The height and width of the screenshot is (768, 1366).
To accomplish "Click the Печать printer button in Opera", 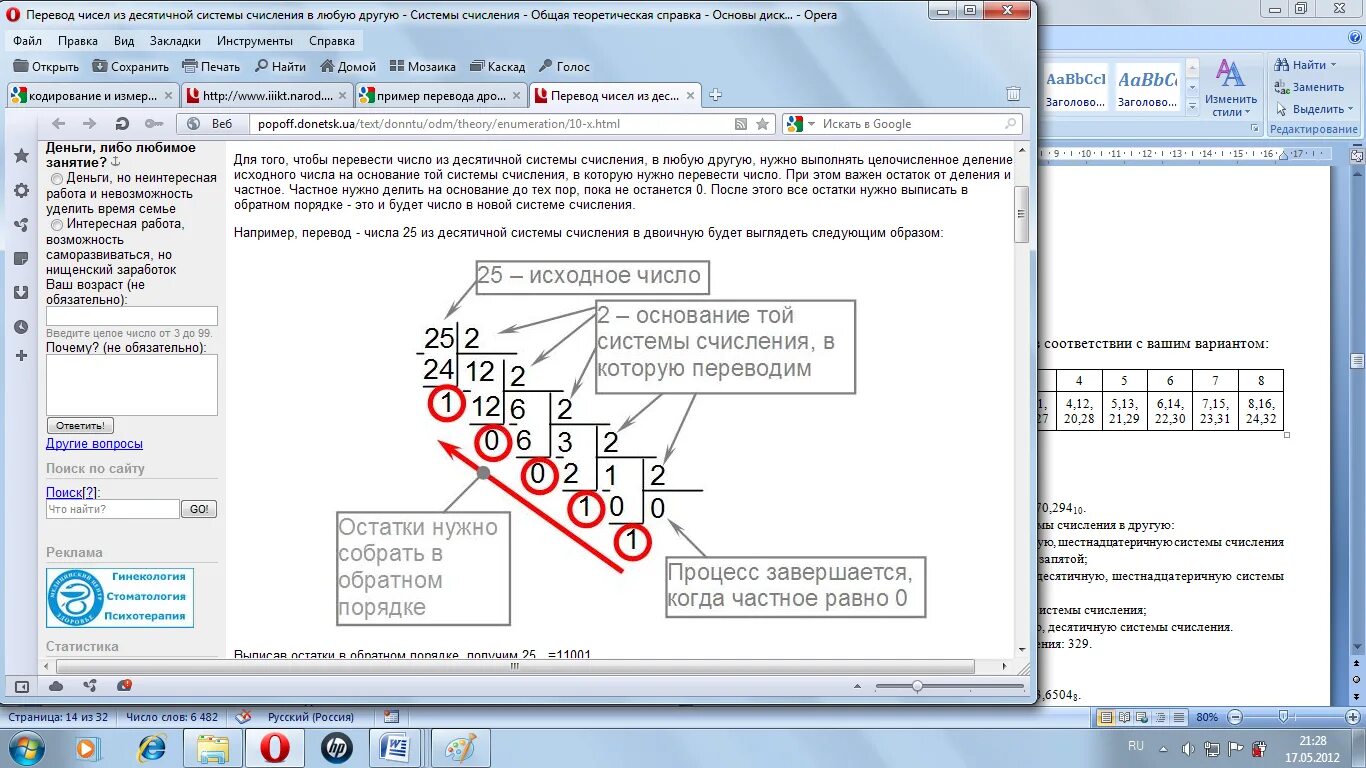I will [211, 67].
